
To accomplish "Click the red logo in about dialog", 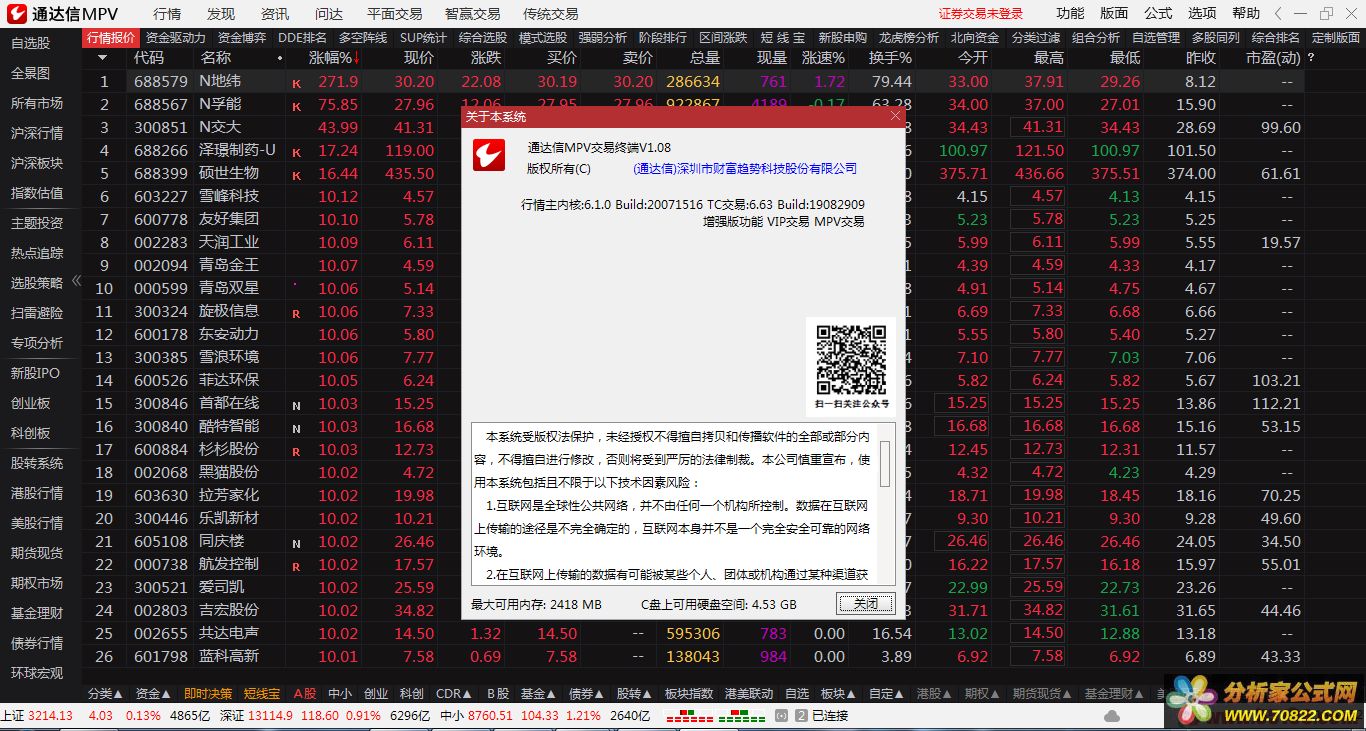I will [x=491, y=154].
